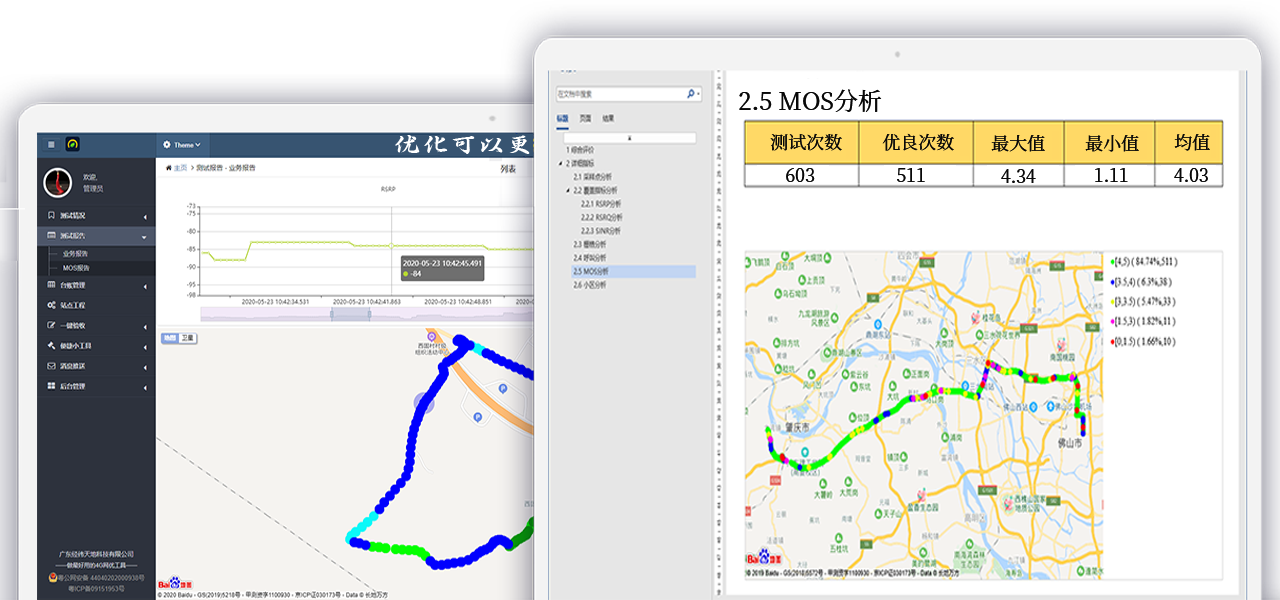This screenshot has width=1280, height=600.
Task: Click the edit icon for 一键验收
Action: pyautogui.click(x=51, y=325)
